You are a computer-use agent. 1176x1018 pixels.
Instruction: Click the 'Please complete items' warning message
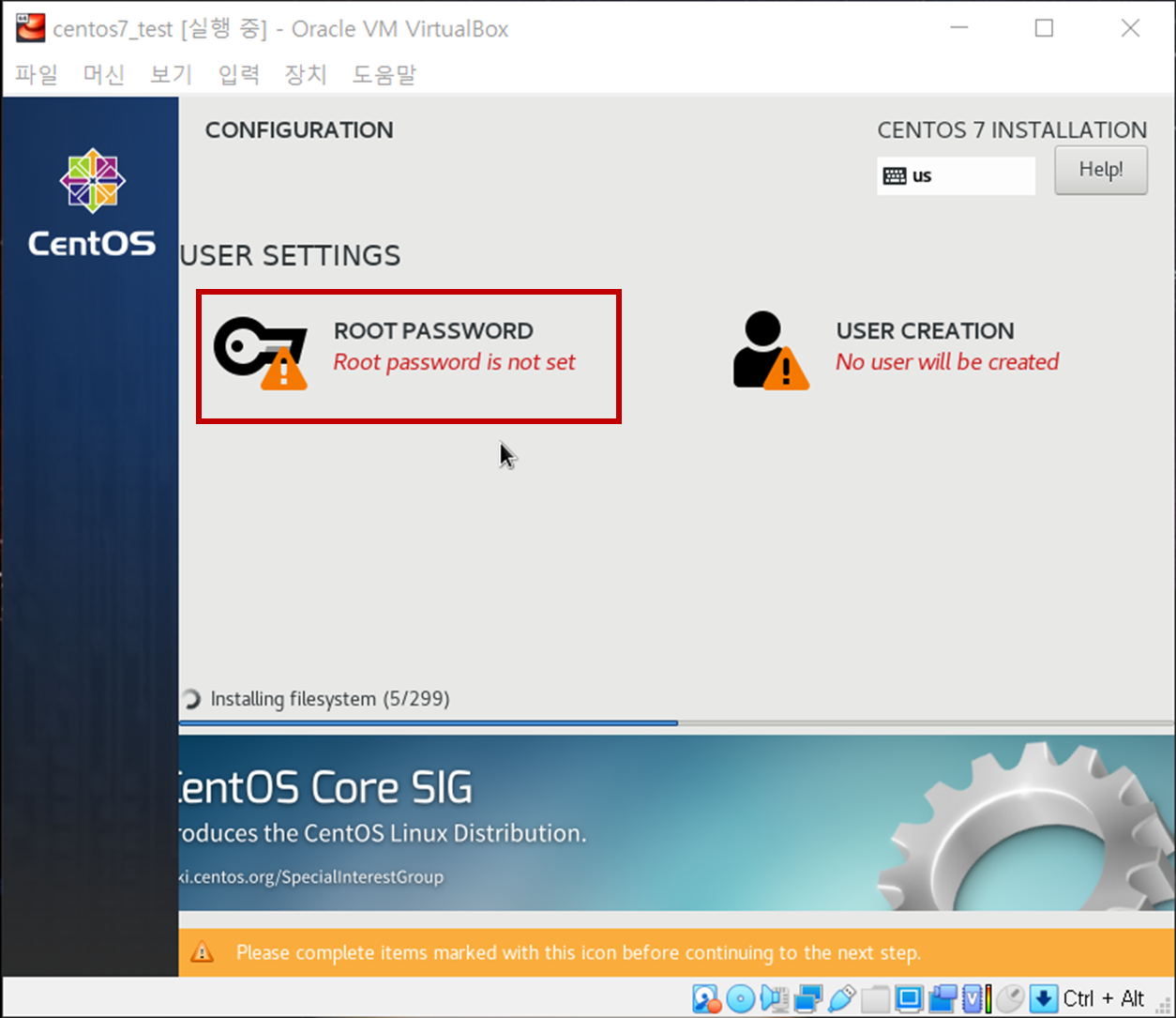tap(578, 952)
